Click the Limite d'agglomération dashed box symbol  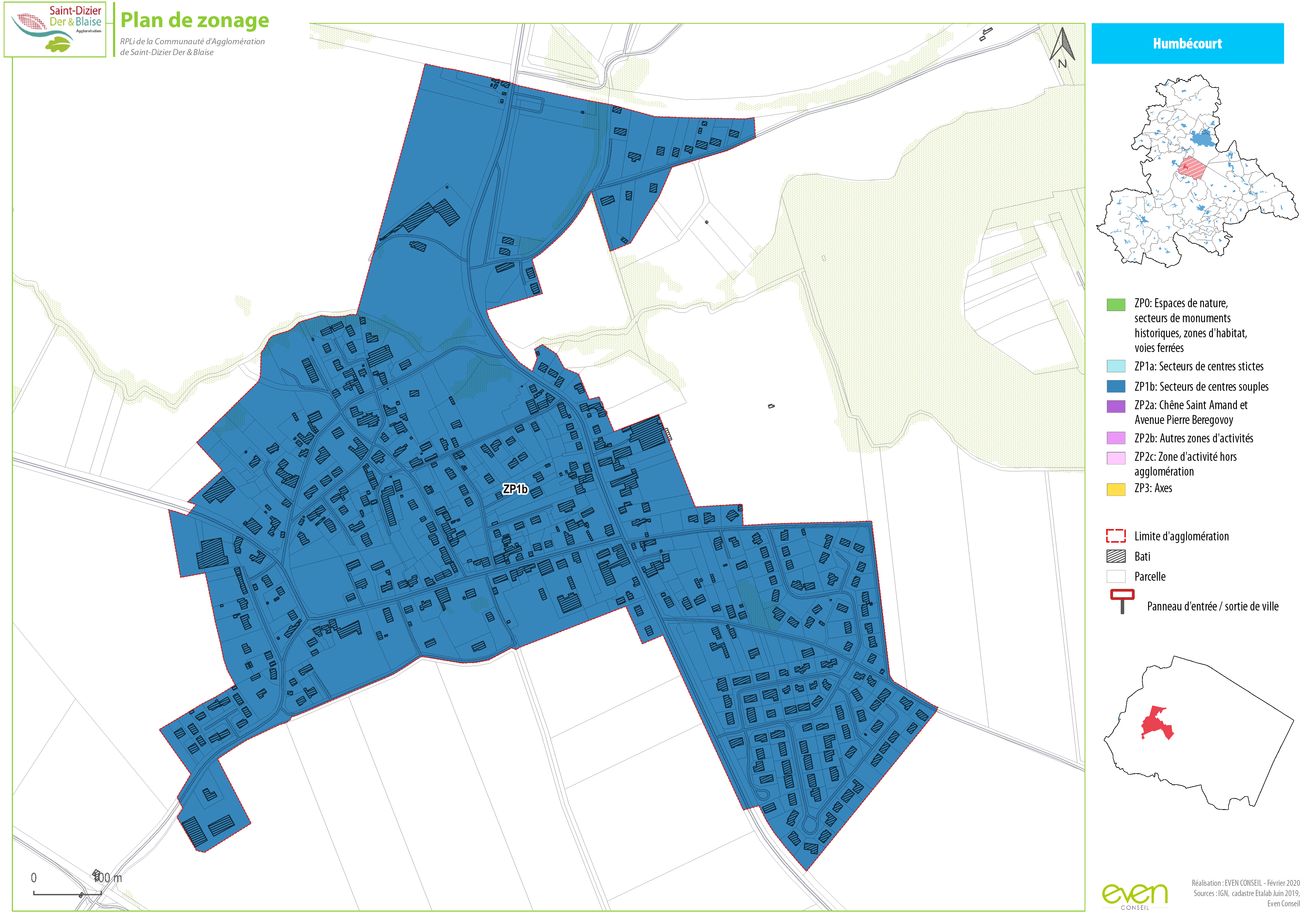tap(1116, 536)
